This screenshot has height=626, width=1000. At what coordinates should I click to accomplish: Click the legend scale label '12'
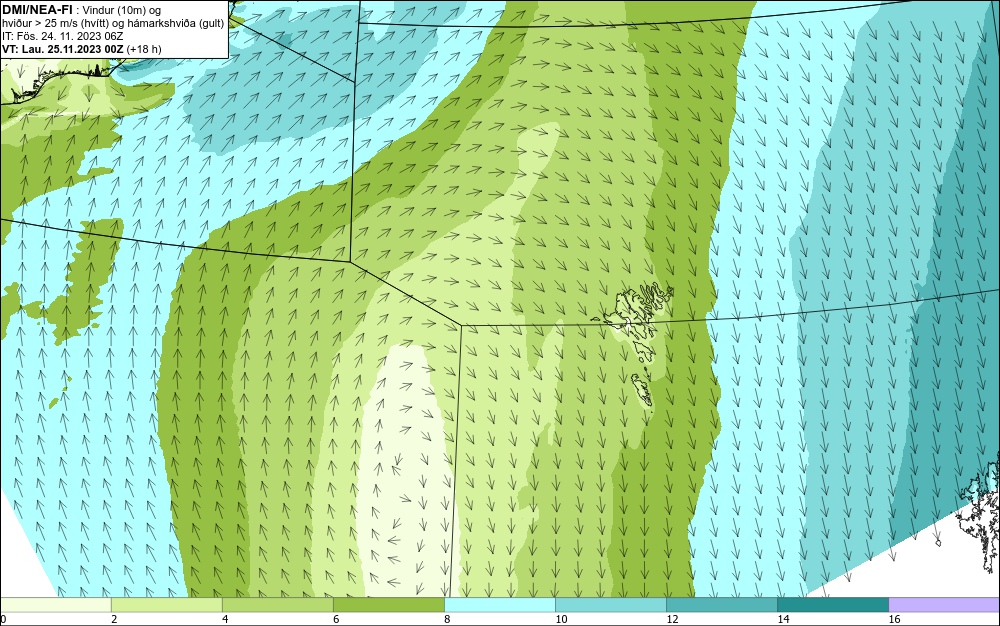(x=672, y=619)
